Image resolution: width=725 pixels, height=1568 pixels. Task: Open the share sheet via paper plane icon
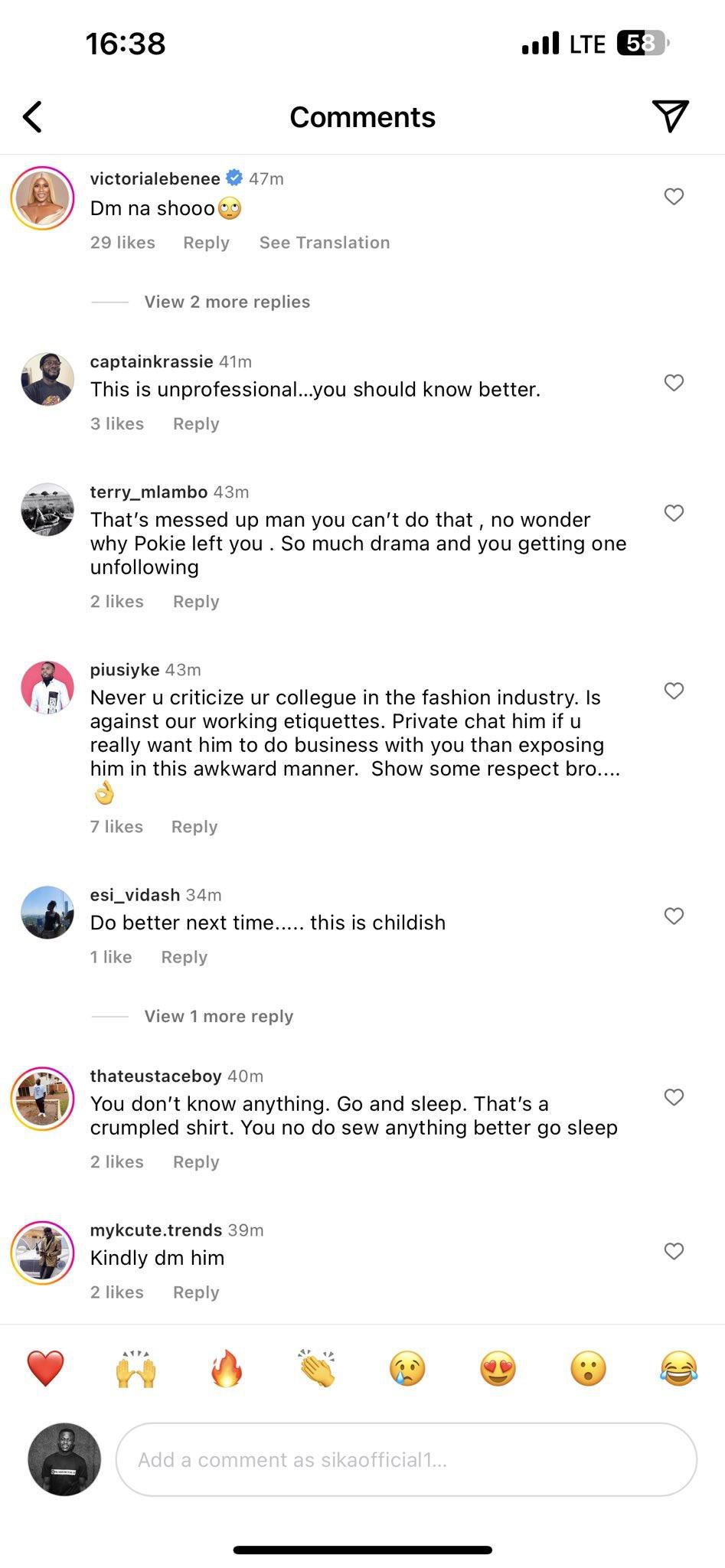[x=671, y=116]
